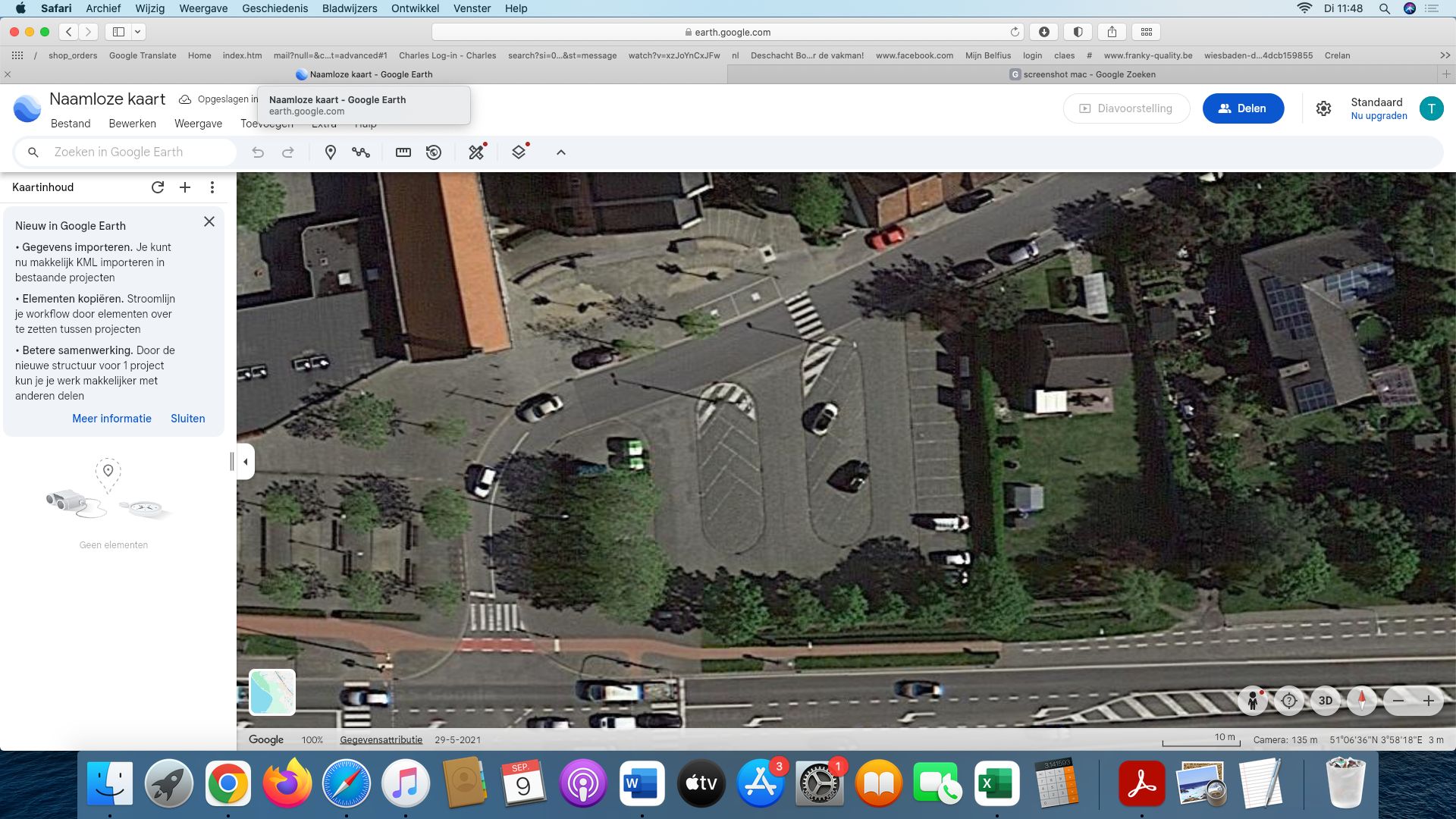The height and width of the screenshot is (819, 1456).
Task: Open the measure distance ruler tool
Action: coord(403,152)
